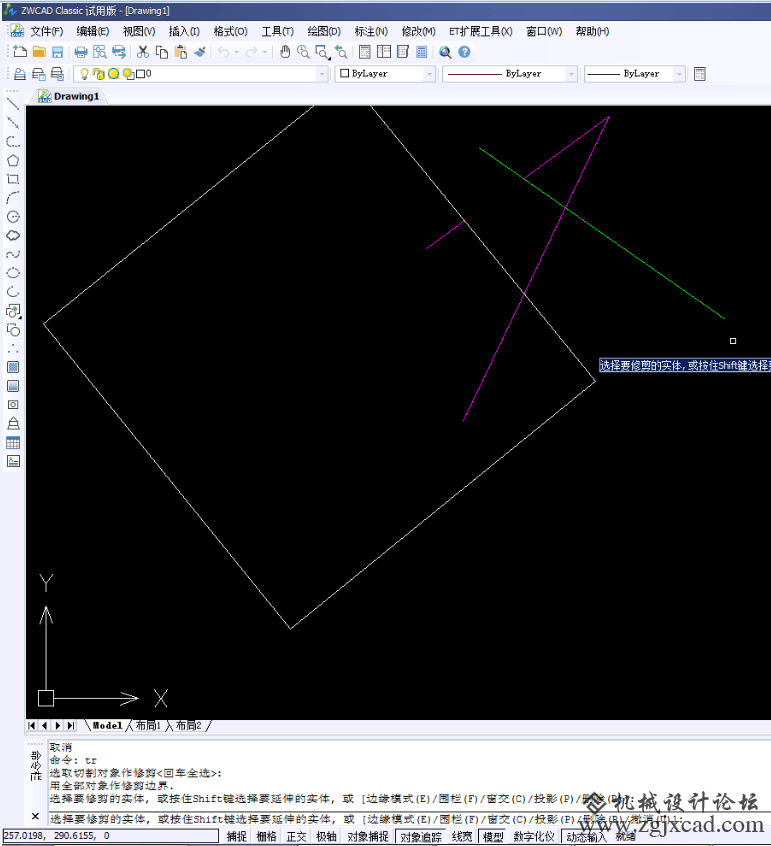This screenshot has width=771, height=846.
Task: Click the Publish/plot printer arrow icon
Action: tap(119, 52)
